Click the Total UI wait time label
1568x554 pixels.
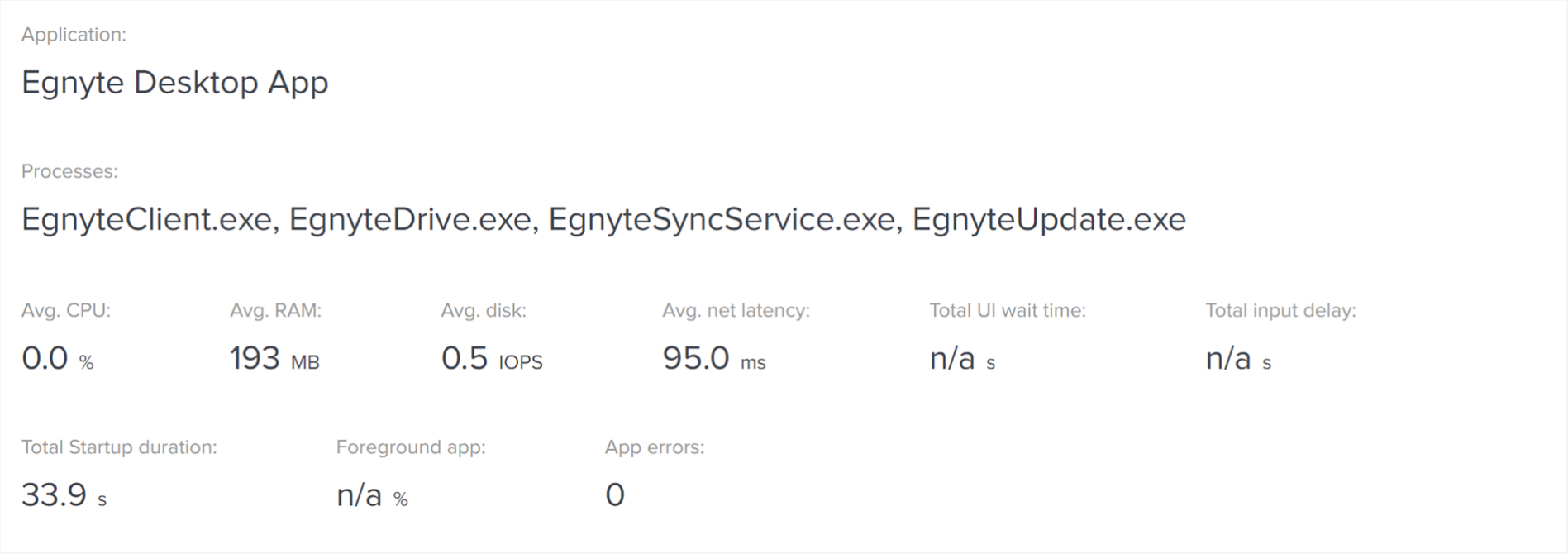pos(1008,311)
